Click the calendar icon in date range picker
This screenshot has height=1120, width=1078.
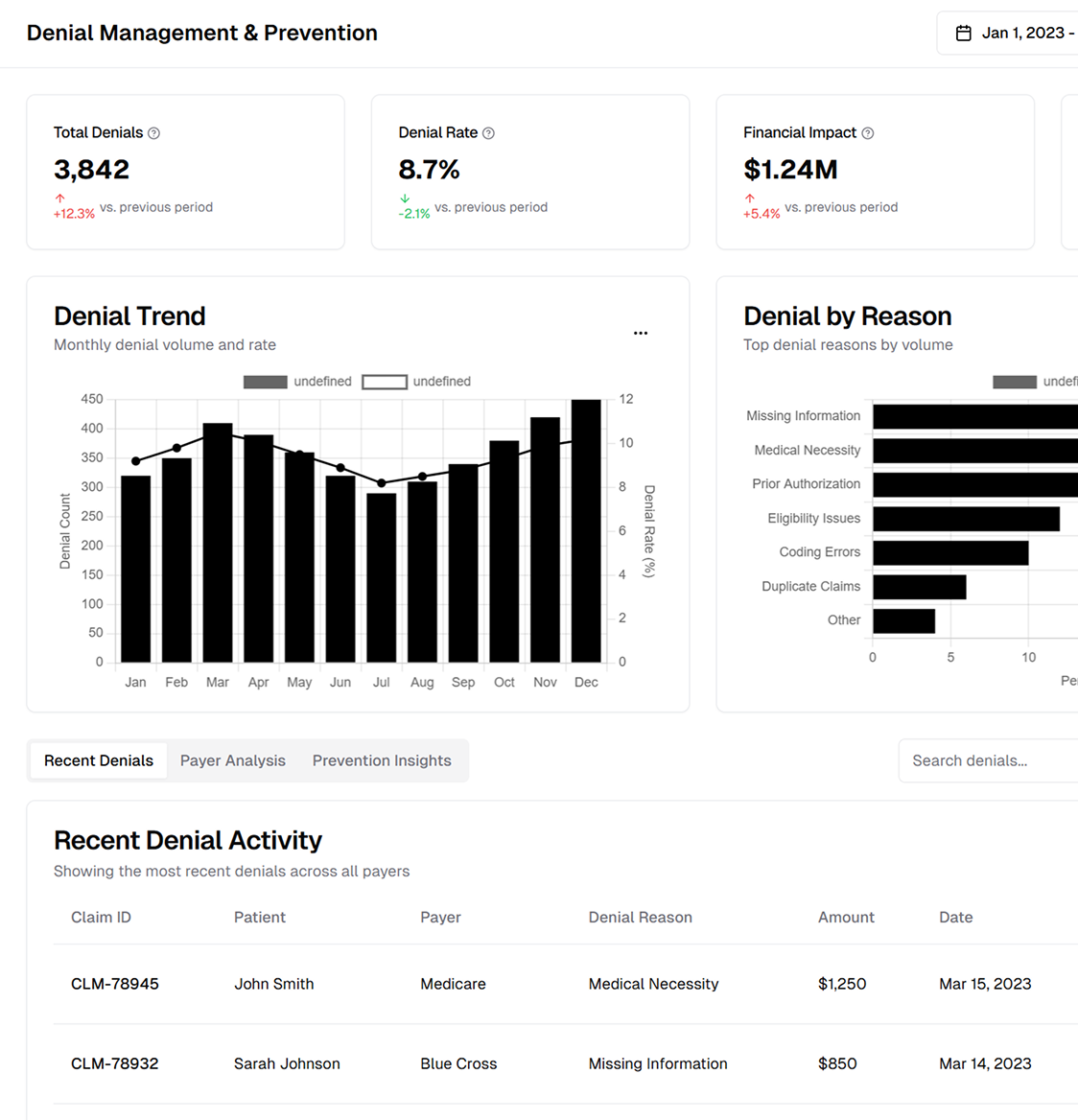(x=964, y=34)
